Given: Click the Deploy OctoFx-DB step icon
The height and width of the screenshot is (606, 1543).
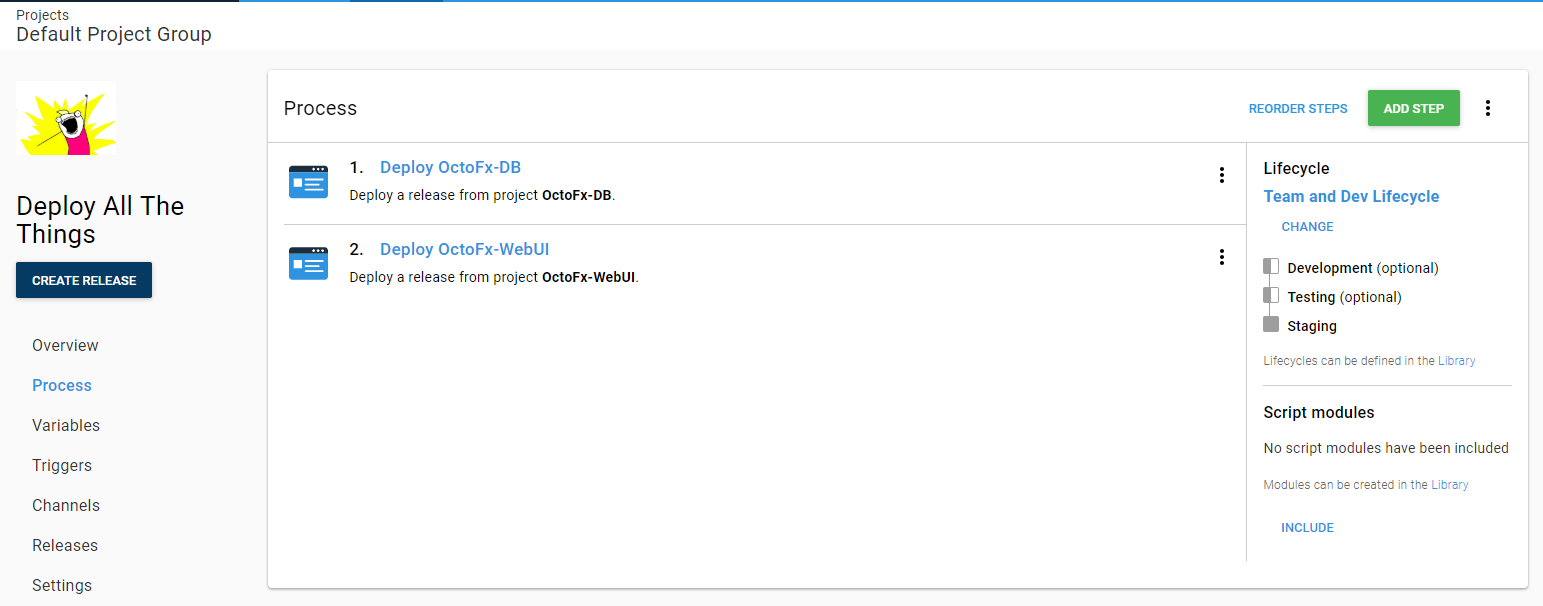Looking at the screenshot, I should [308, 182].
